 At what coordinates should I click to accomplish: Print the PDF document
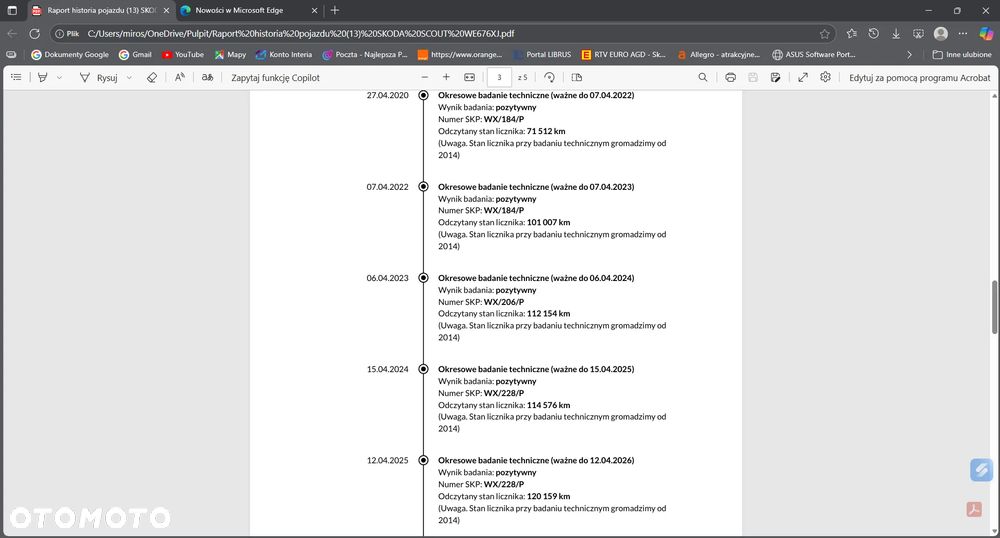point(731,77)
